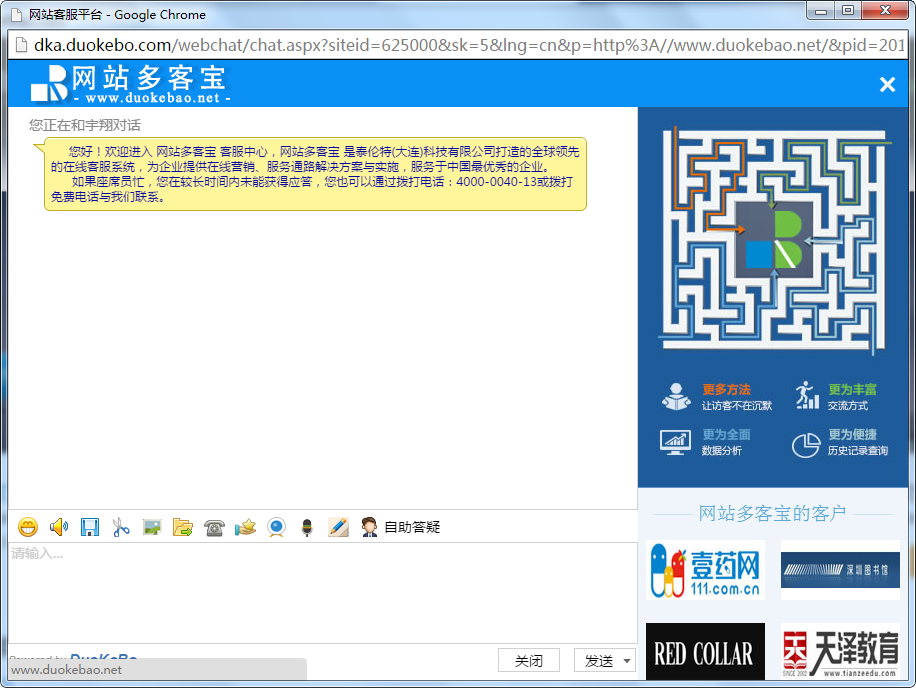Click the microphone voice icon
The height and width of the screenshot is (688, 916).
307,527
